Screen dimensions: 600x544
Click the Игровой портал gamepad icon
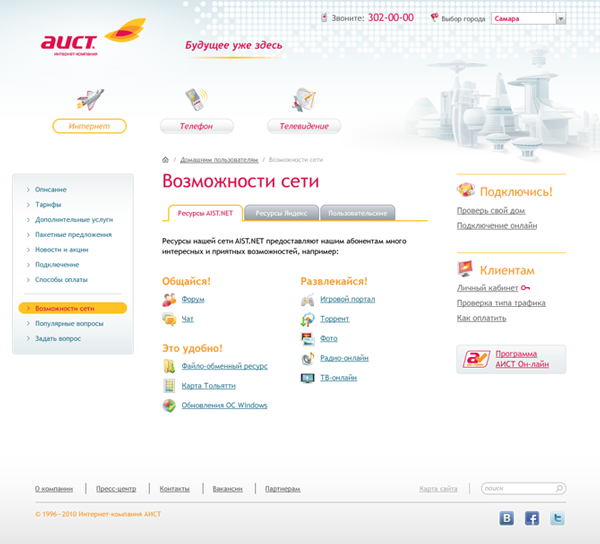click(308, 299)
